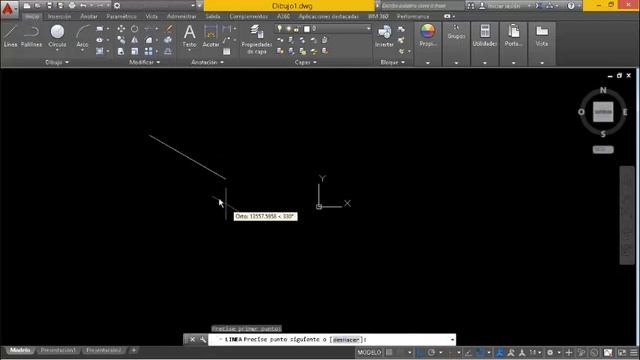Toggle annotation visibility person icon
Screen dimensions: 640x360
point(500,352)
